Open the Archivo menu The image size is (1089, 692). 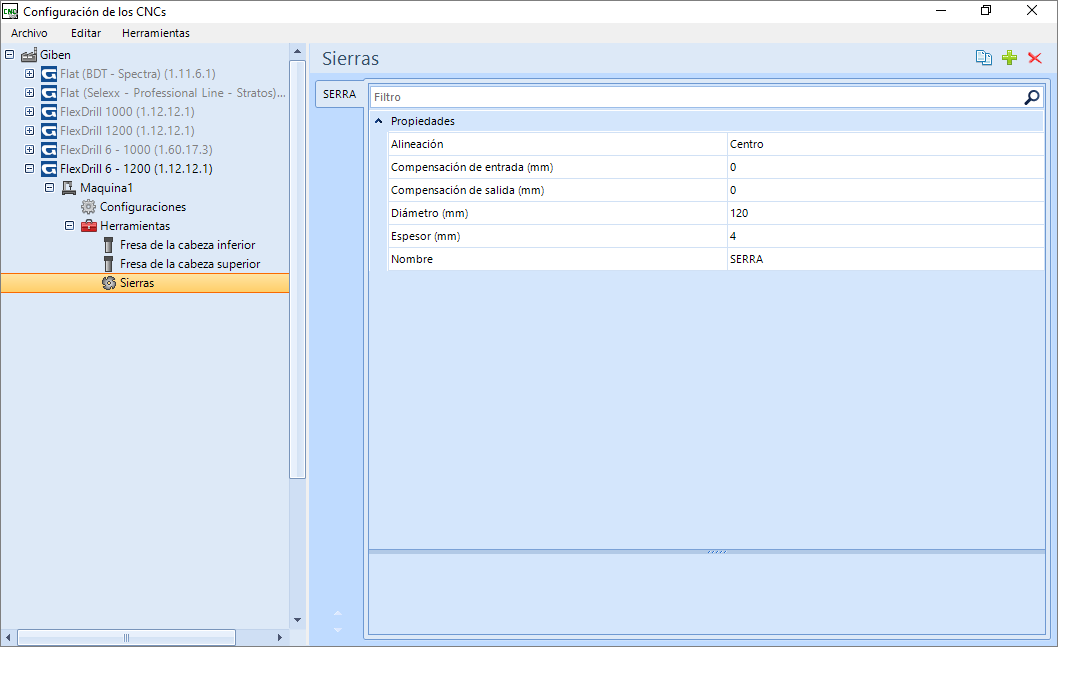click(x=29, y=33)
